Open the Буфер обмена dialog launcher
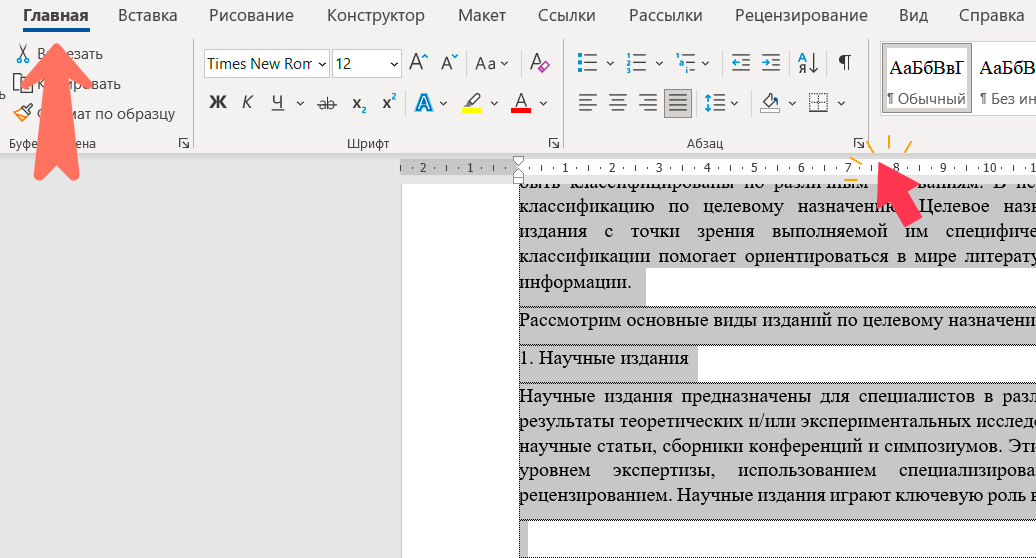Screen dimensions: 1036x558 tap(184, 143)
